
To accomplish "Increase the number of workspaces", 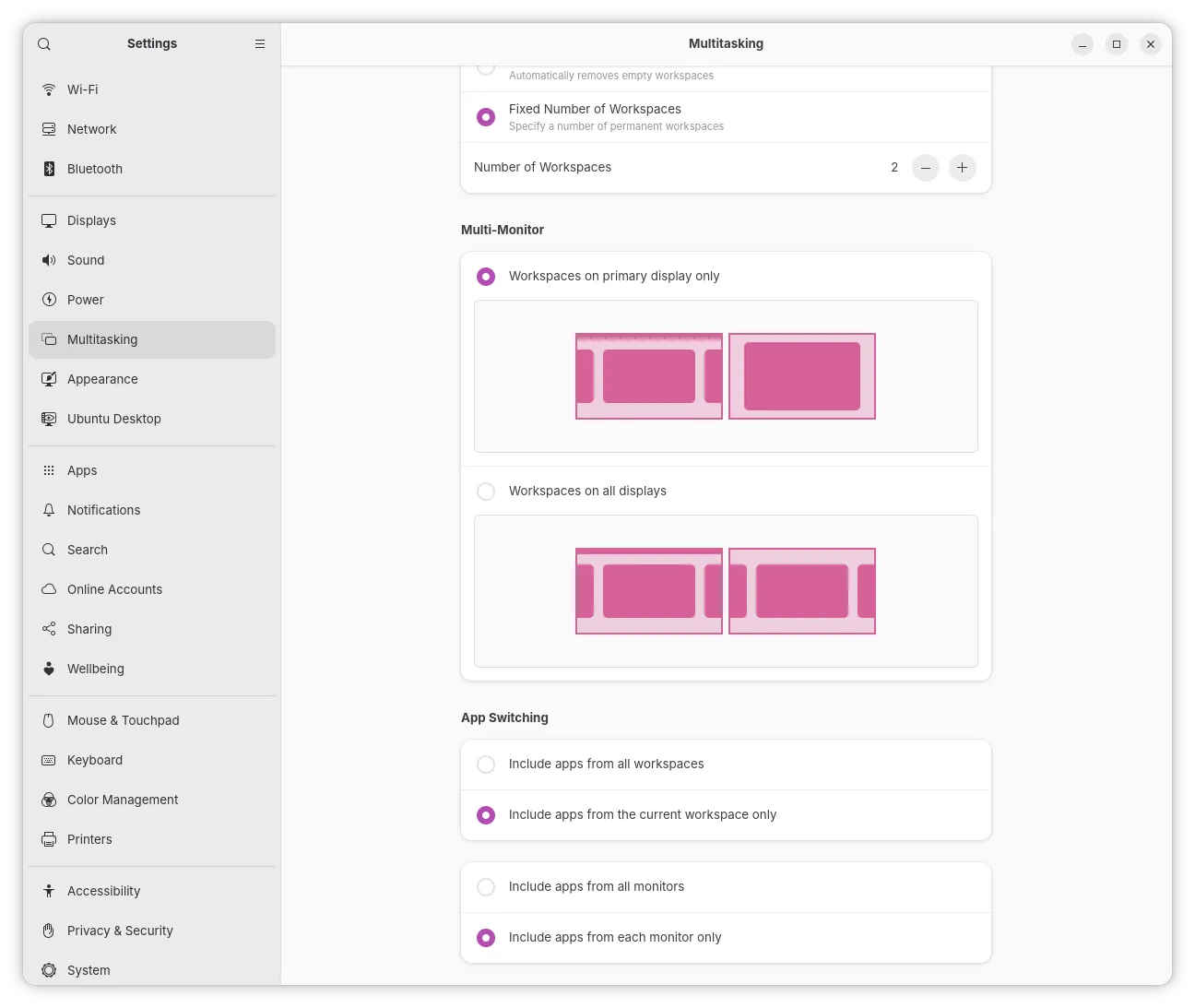I will click(x=963, y=168).
